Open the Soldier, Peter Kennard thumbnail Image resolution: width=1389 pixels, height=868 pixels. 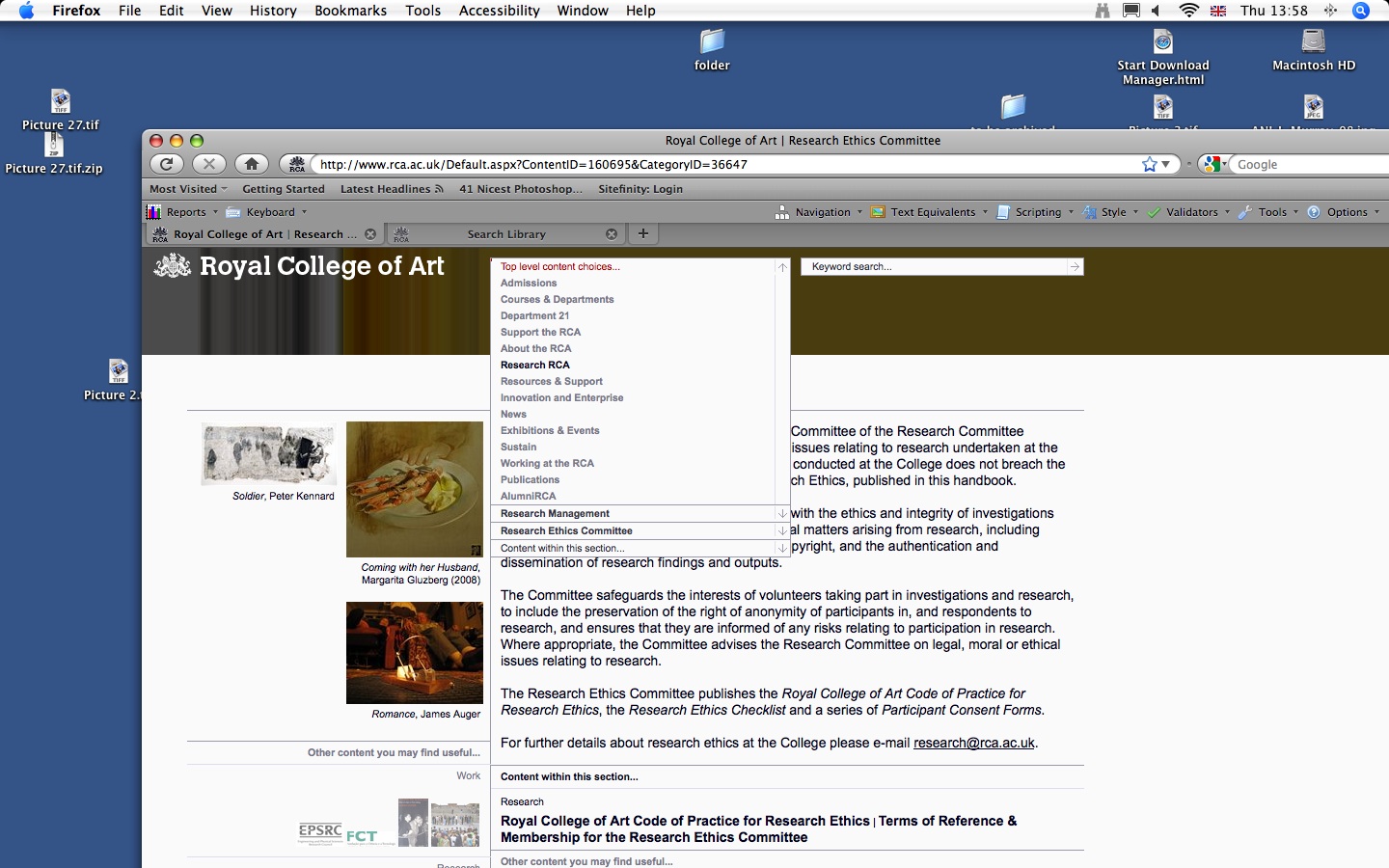point(269,453)
